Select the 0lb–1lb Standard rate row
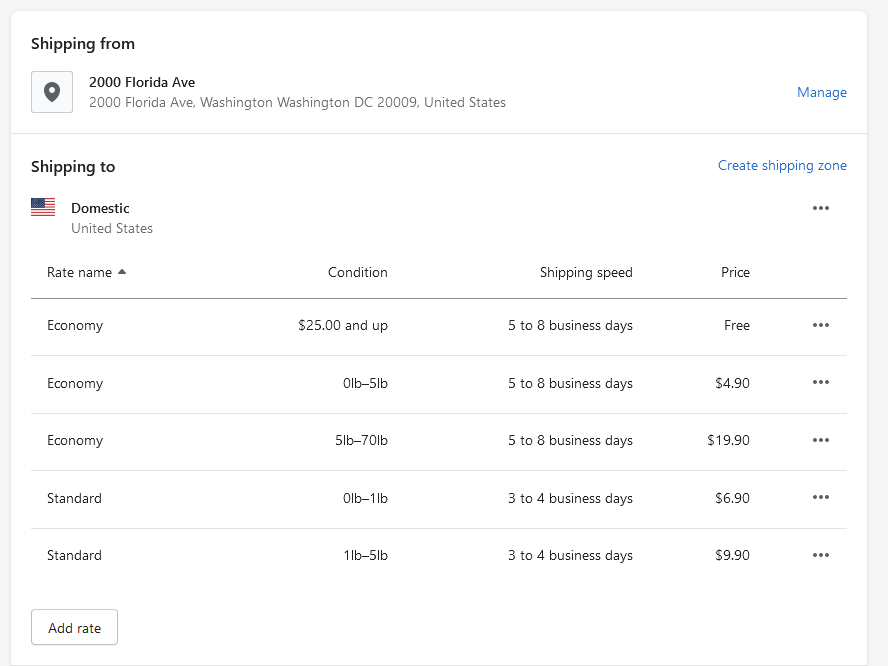This screenshot has width=888, height=666. (365, 498)
